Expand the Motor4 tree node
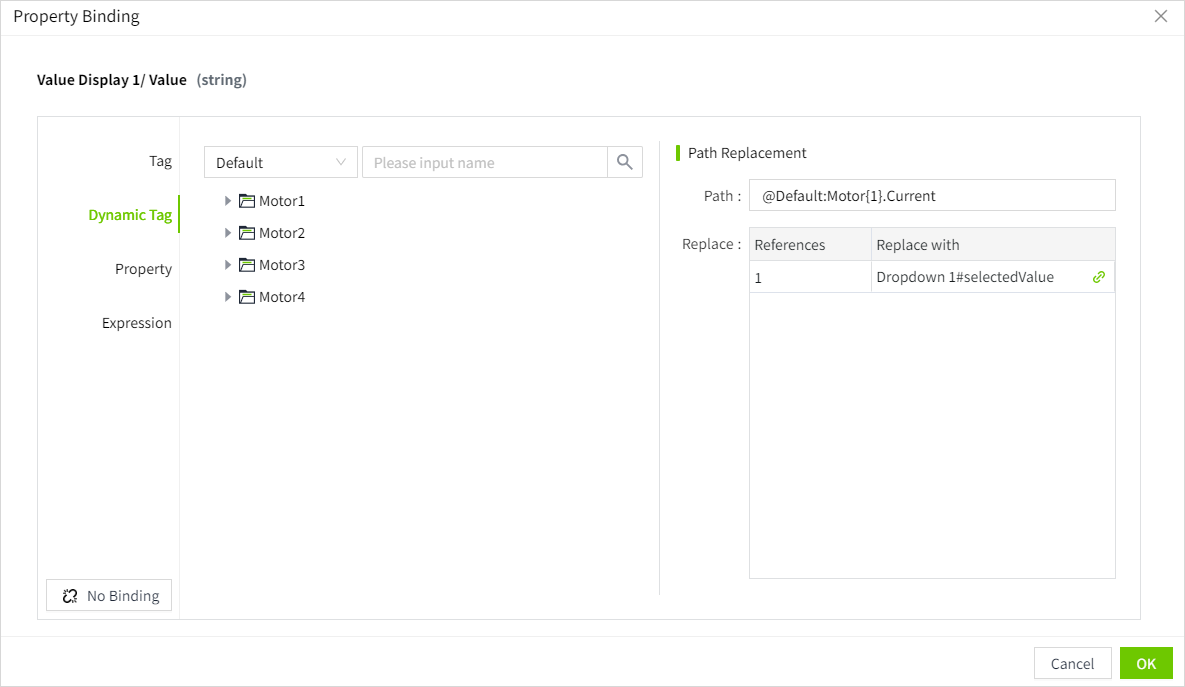The image size is (1185, 687). pos(228,297)
